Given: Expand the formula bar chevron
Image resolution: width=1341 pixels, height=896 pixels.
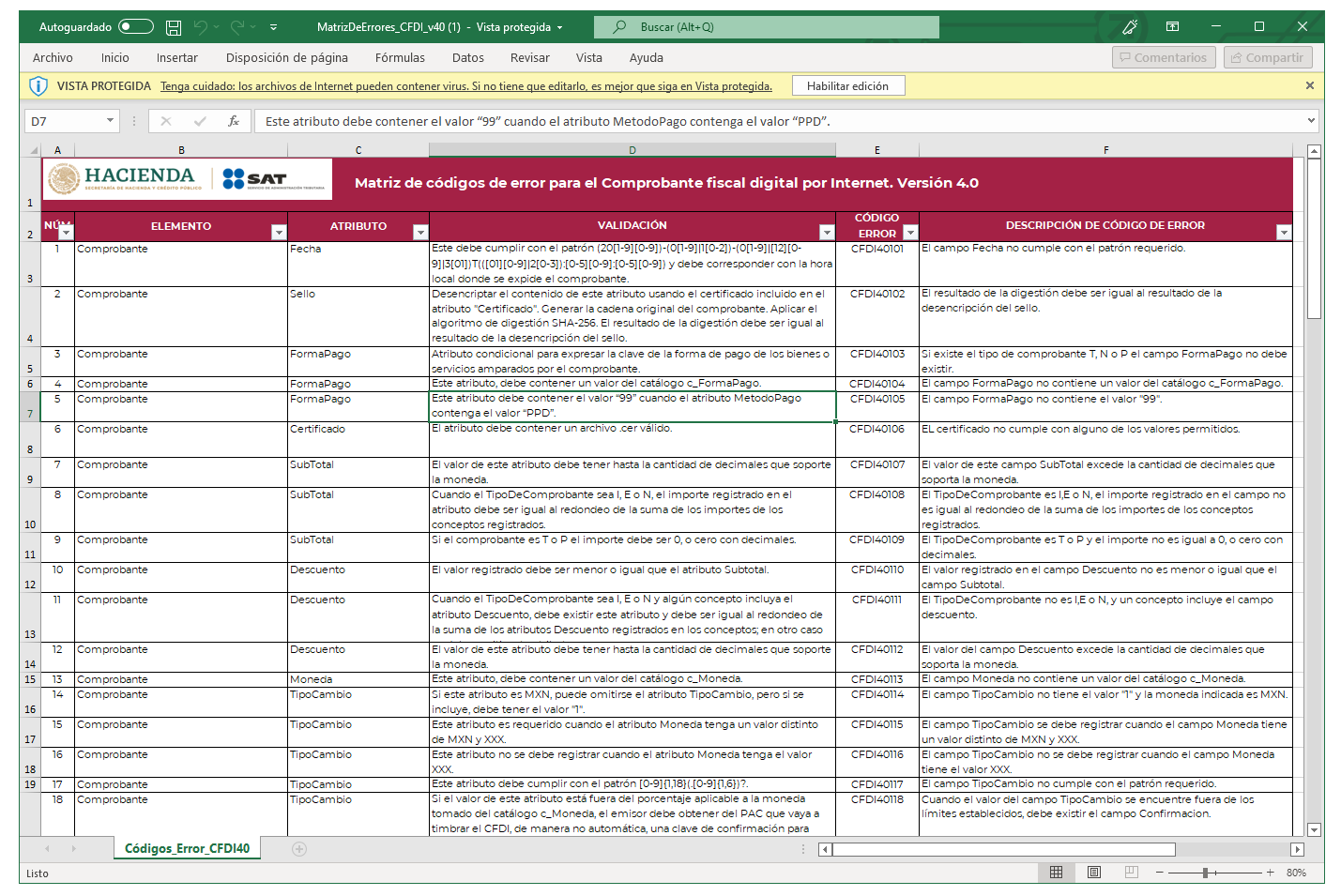Looking at the screenshot, I should pos(1311,121).
